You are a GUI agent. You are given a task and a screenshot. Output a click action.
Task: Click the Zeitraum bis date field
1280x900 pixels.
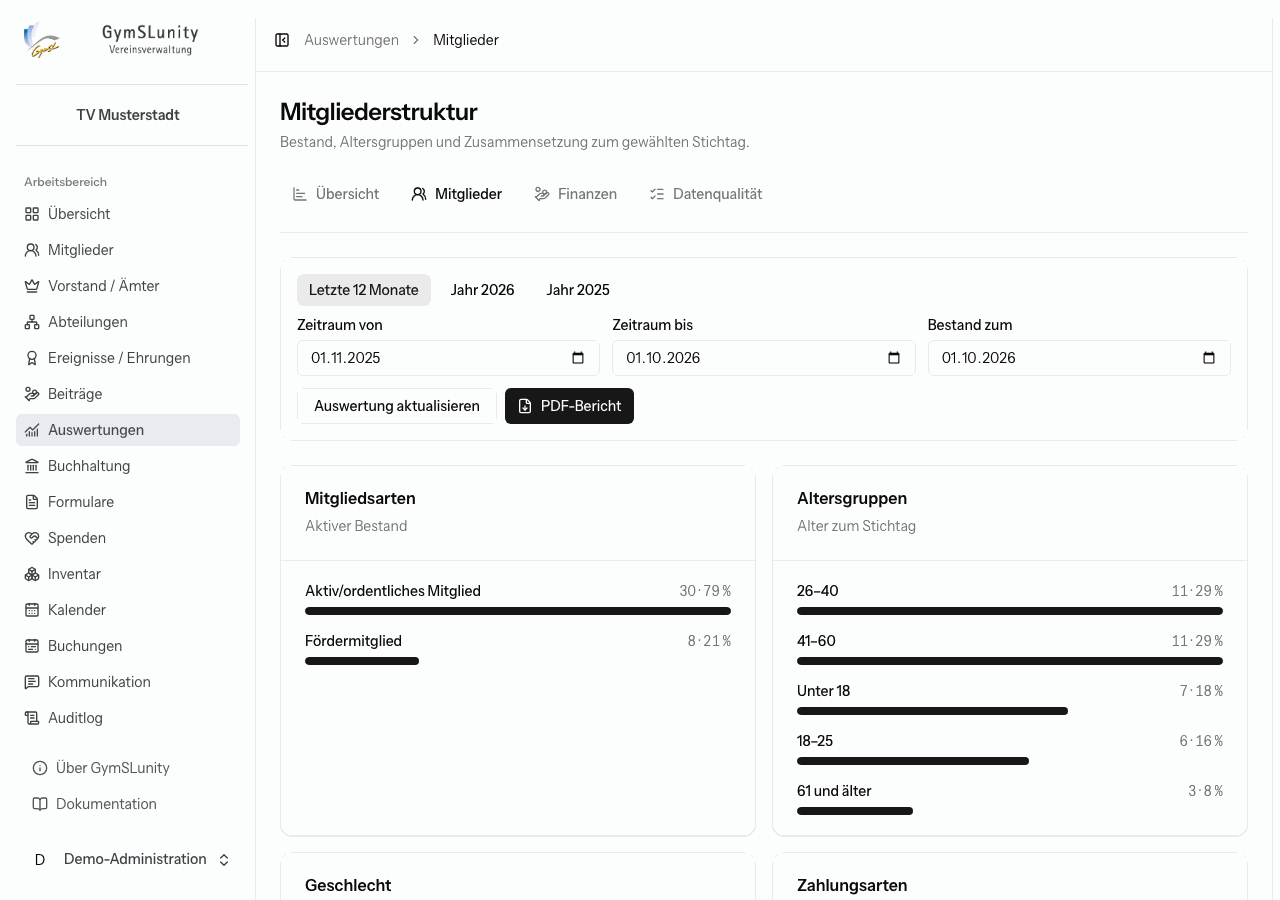pos(764,358)
